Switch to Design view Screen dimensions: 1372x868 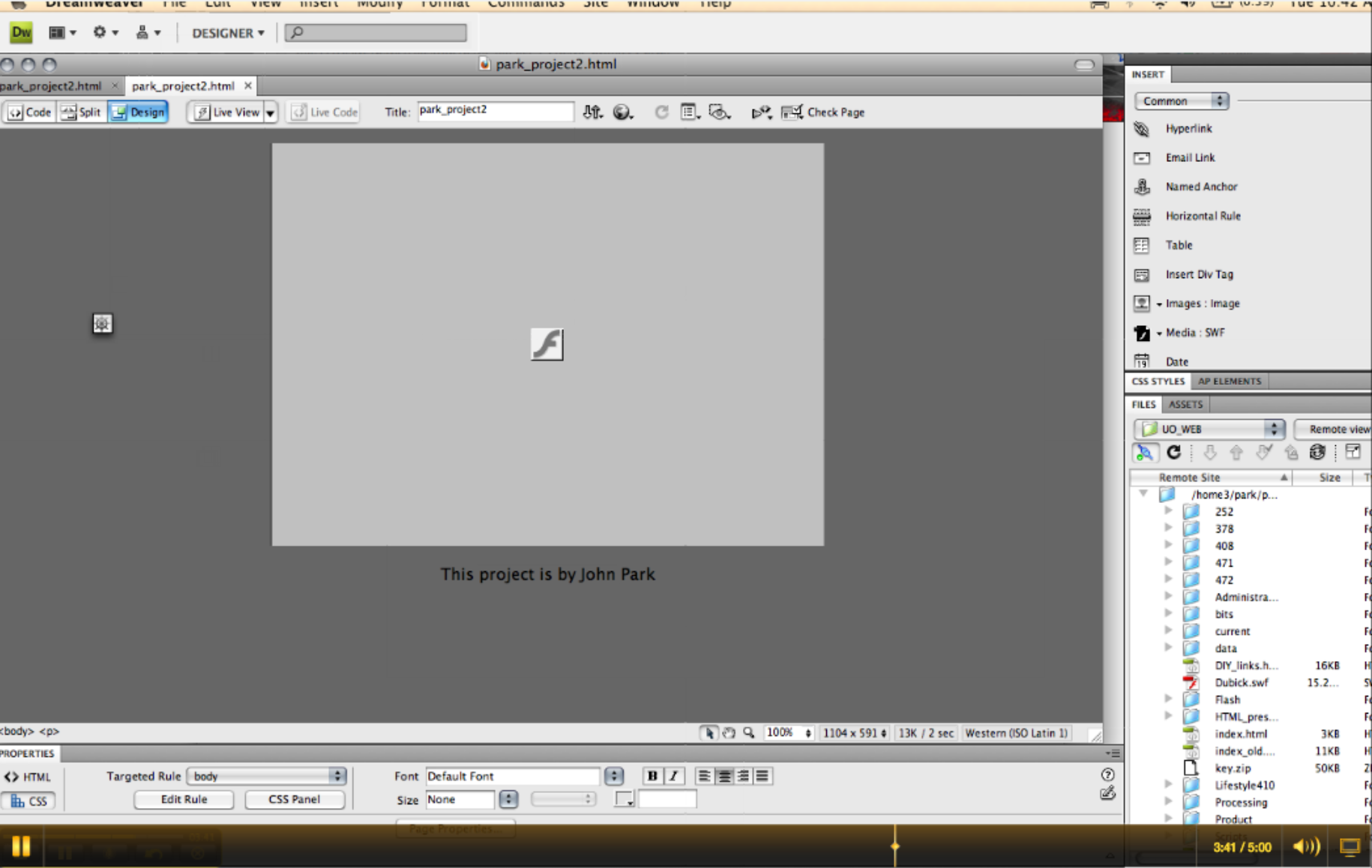[138, 112]
